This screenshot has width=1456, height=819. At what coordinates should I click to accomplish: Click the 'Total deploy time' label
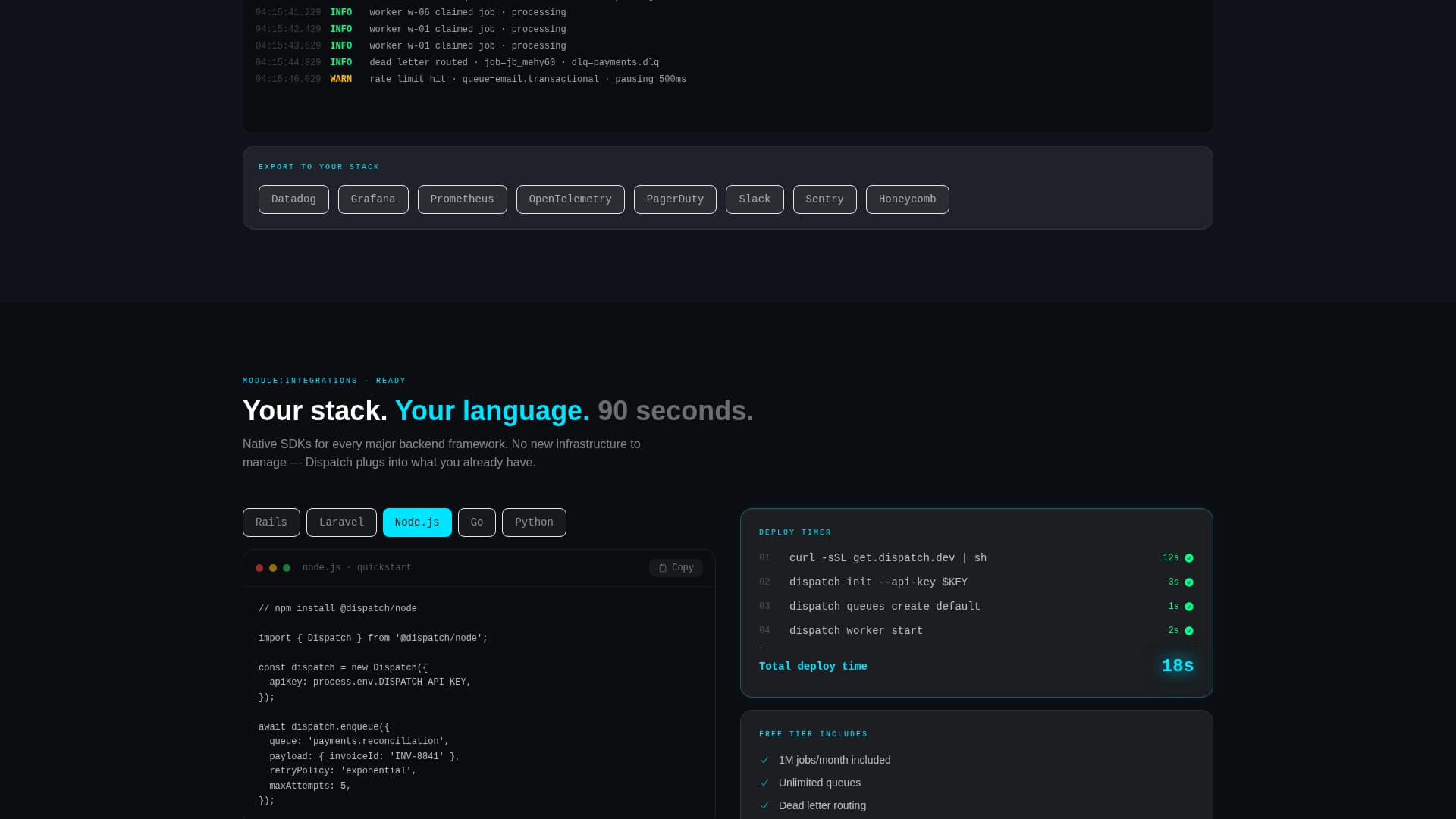[x=813, y=667]
